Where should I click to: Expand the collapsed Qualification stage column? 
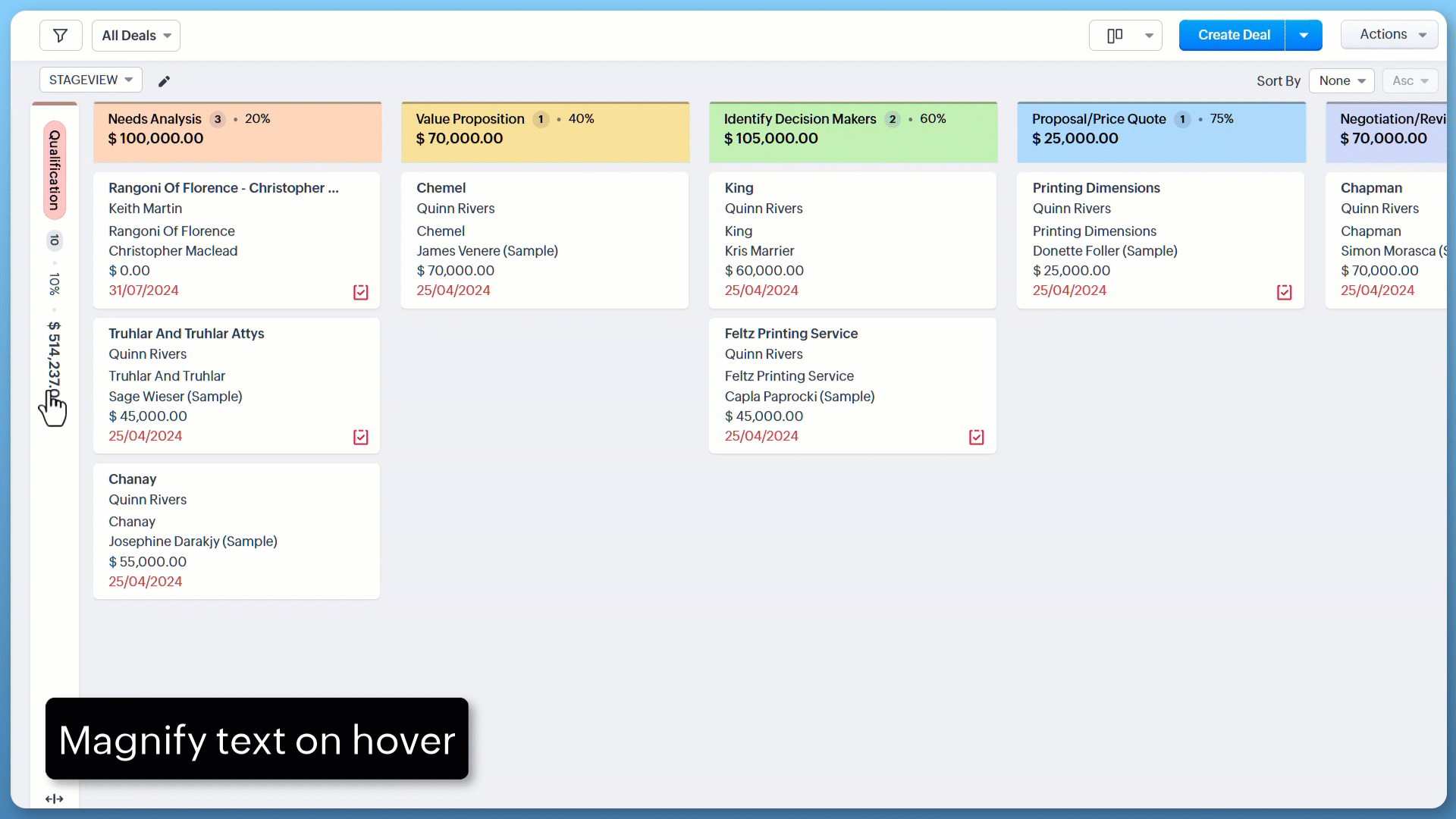(x=55, y=171)
